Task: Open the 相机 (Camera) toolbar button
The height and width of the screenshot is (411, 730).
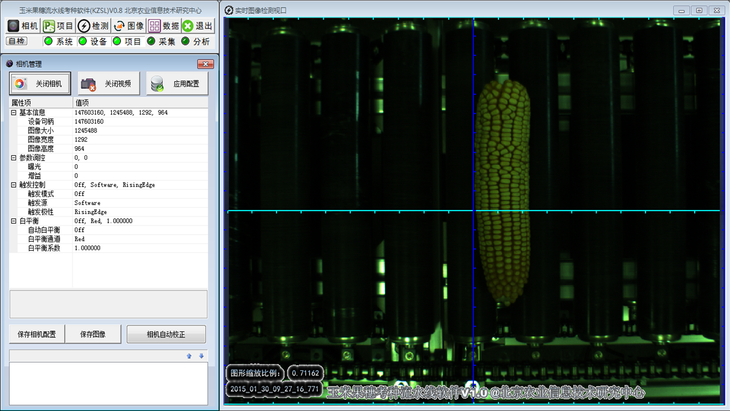Action: click(22, 26)
